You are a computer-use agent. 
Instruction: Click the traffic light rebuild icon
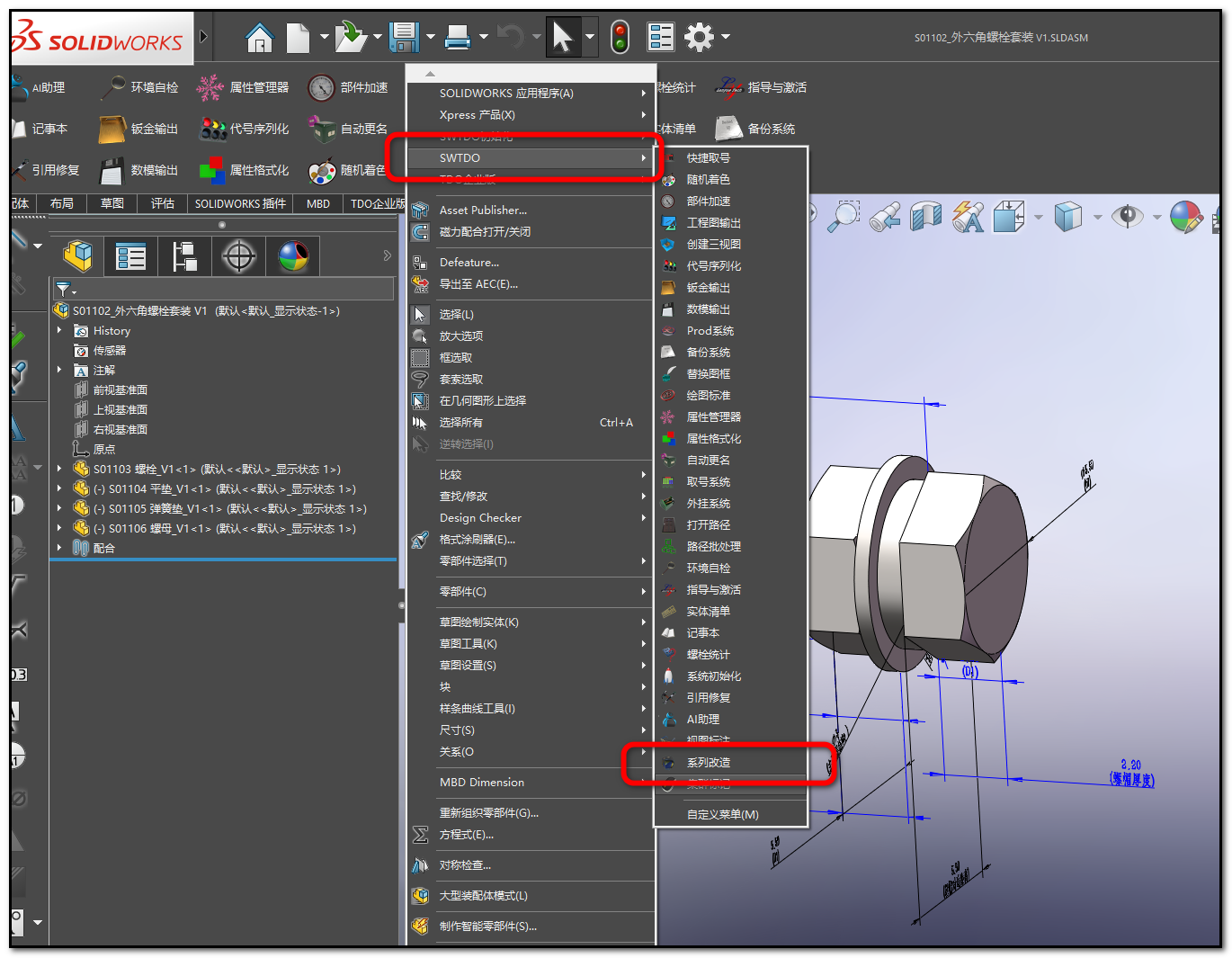pyautogui.click(x=620, y=38)
